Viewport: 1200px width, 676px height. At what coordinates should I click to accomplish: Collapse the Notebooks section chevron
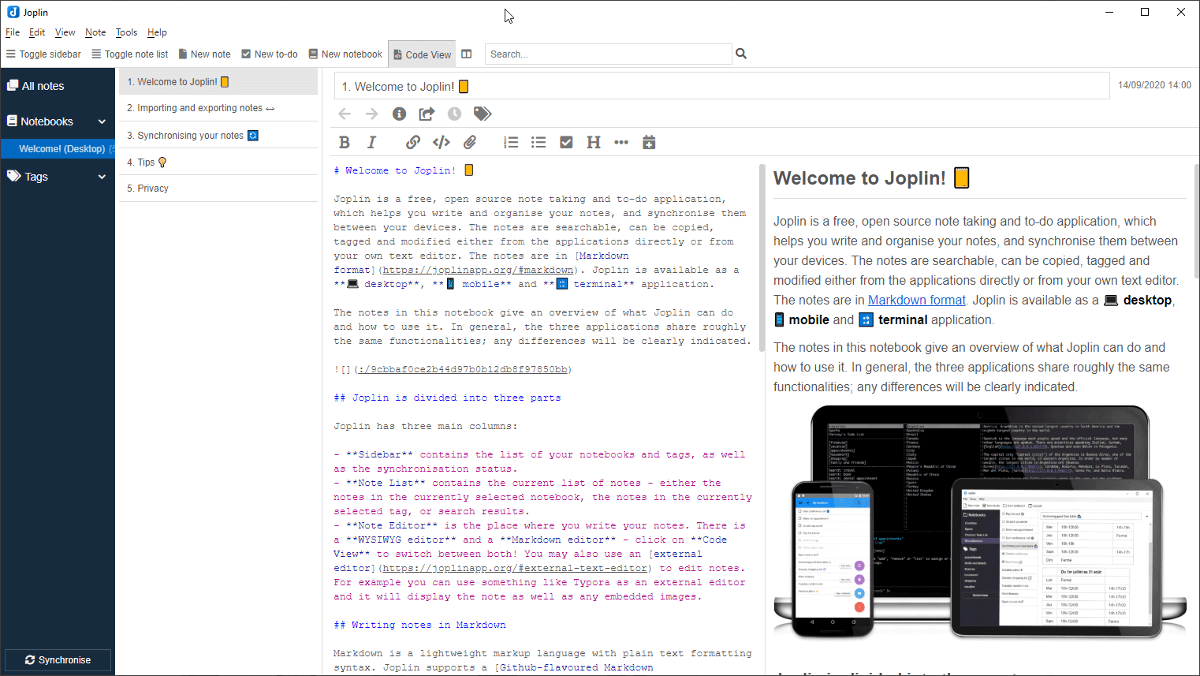(x=102, y=122)
